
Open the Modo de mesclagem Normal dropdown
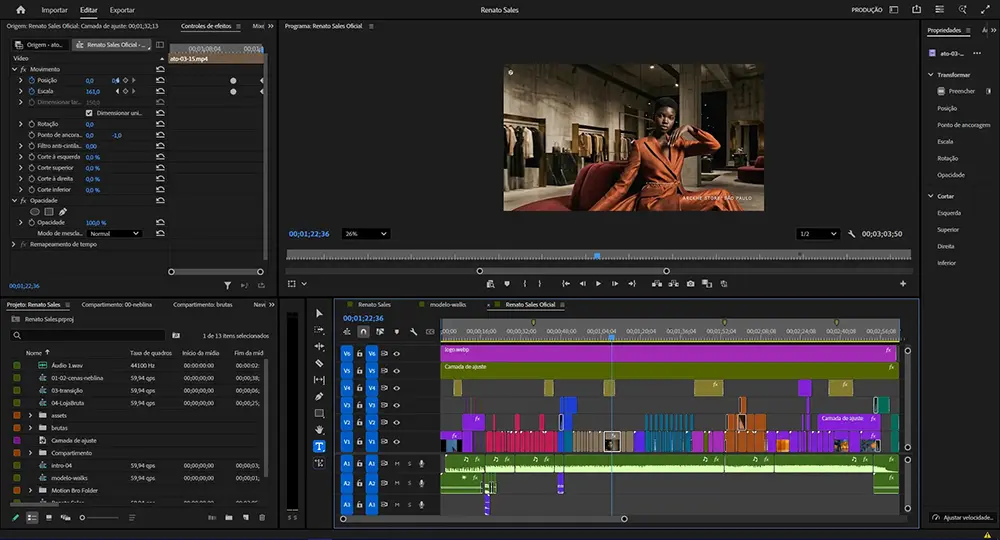pyautogui.click(x=114, y=233)
